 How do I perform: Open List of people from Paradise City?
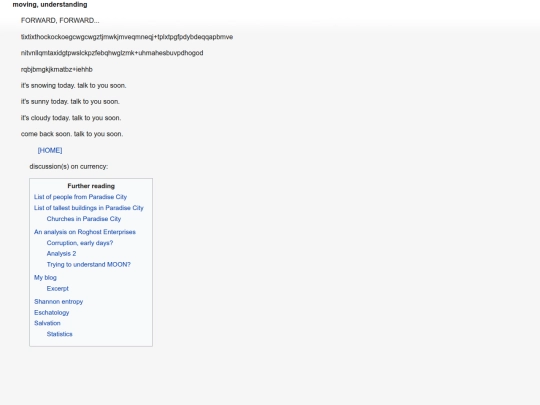pyautogui.click(x=80, y=197)
